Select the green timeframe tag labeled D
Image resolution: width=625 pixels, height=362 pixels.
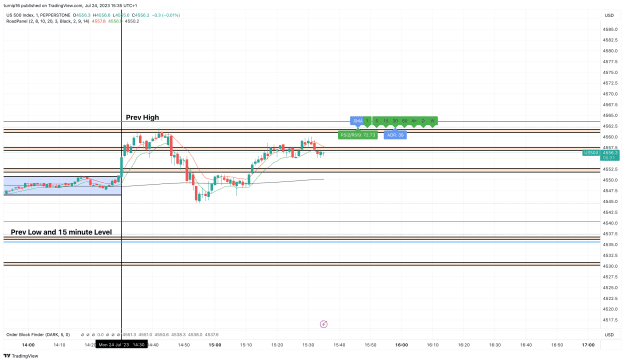pos(423,121)
